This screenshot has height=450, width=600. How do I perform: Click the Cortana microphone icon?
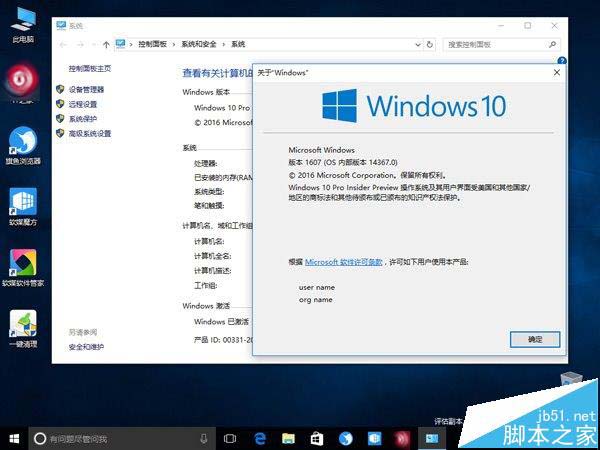tap(204, 439)
